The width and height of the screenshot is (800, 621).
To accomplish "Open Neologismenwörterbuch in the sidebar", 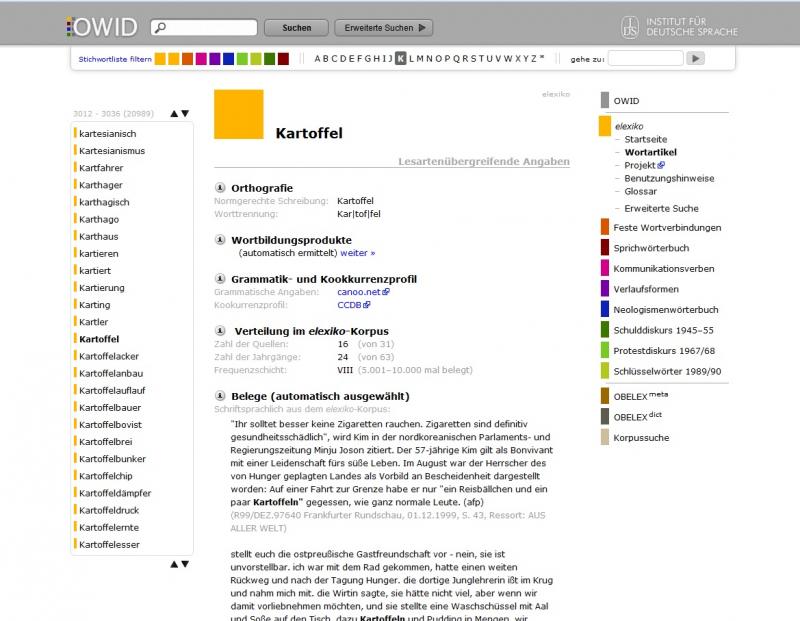I will click(x=665, y=309).
